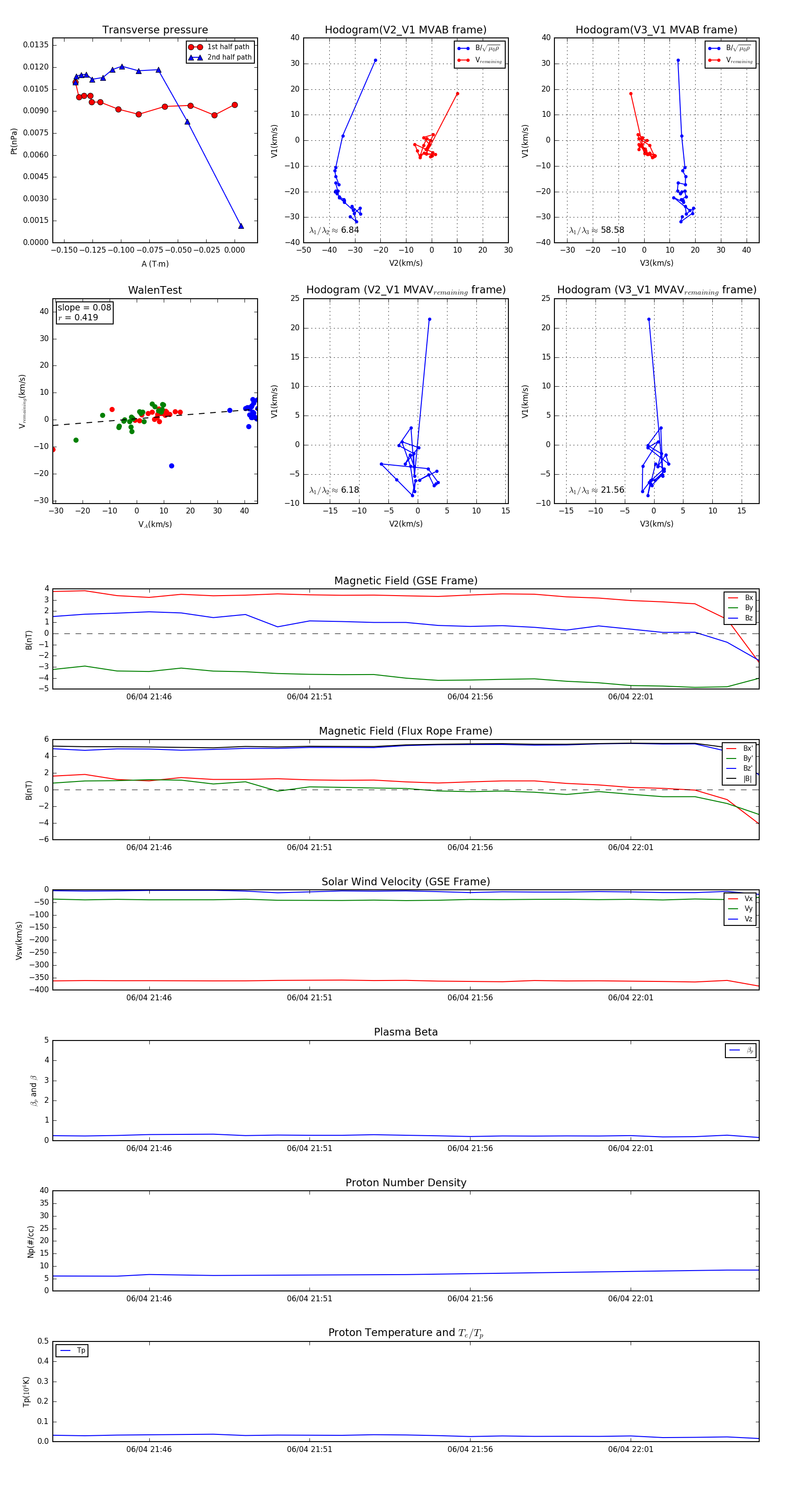The width and height of the screenshot is (812, 1489).
Task: Click the "r = 0.419" text
Action: pyautogui.click(x=78, y=317)
